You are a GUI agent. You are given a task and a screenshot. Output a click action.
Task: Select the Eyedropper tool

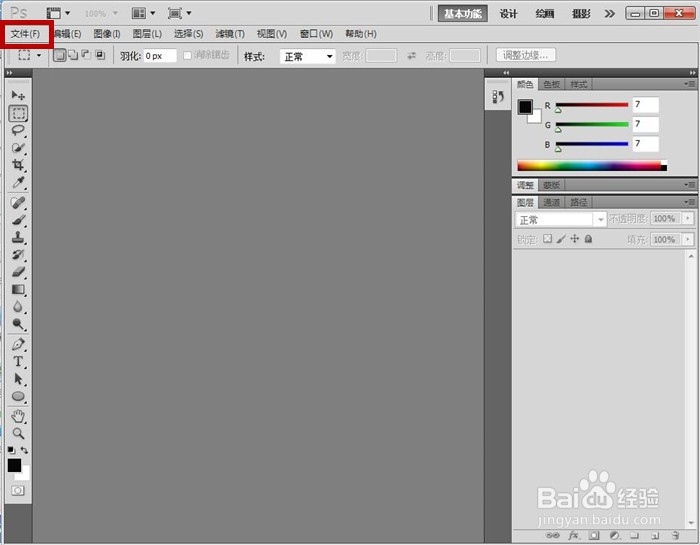pos(18,182)
